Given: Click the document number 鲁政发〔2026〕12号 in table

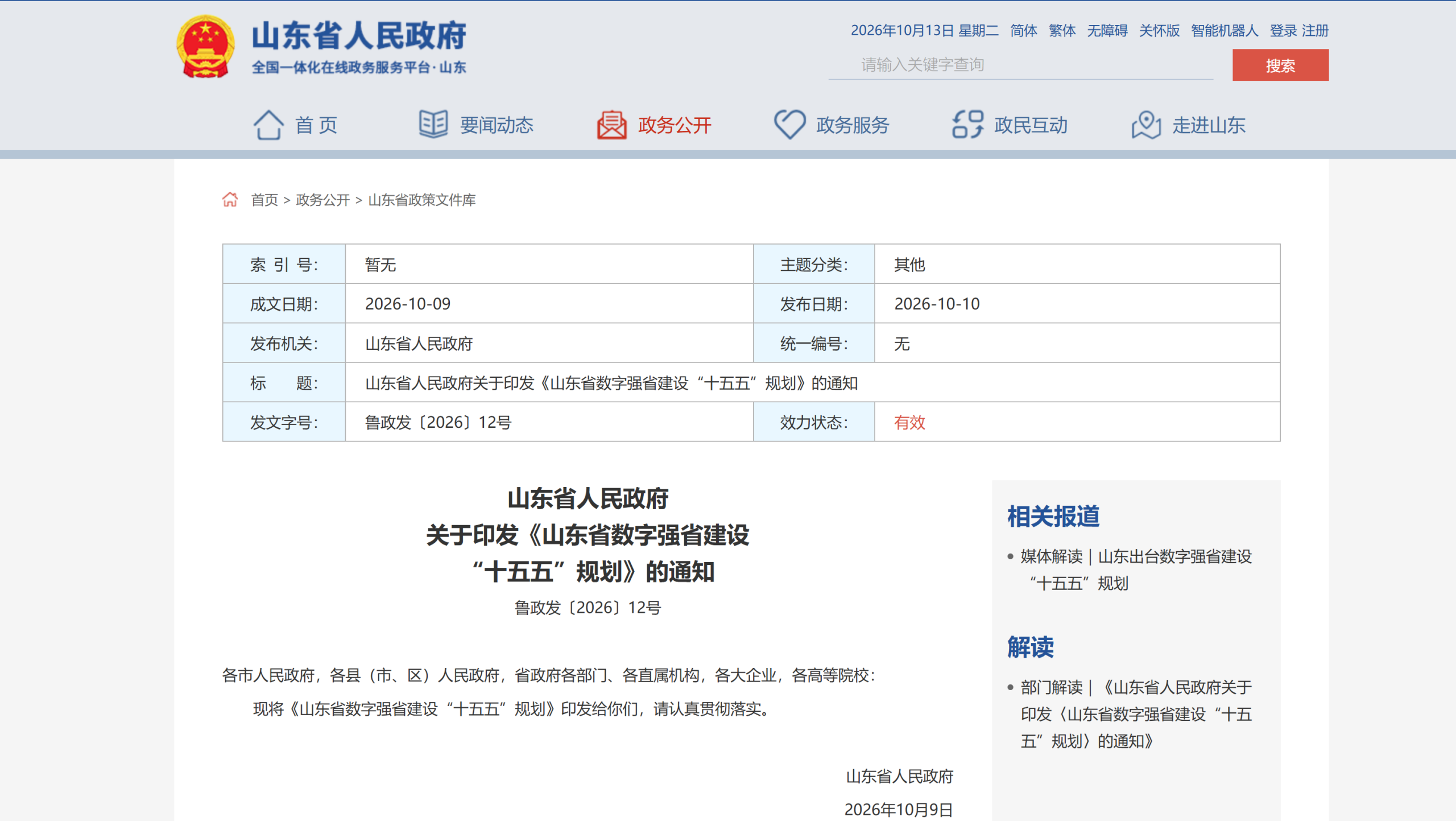Looking at the screenshot, I should [x=438, y=422].
